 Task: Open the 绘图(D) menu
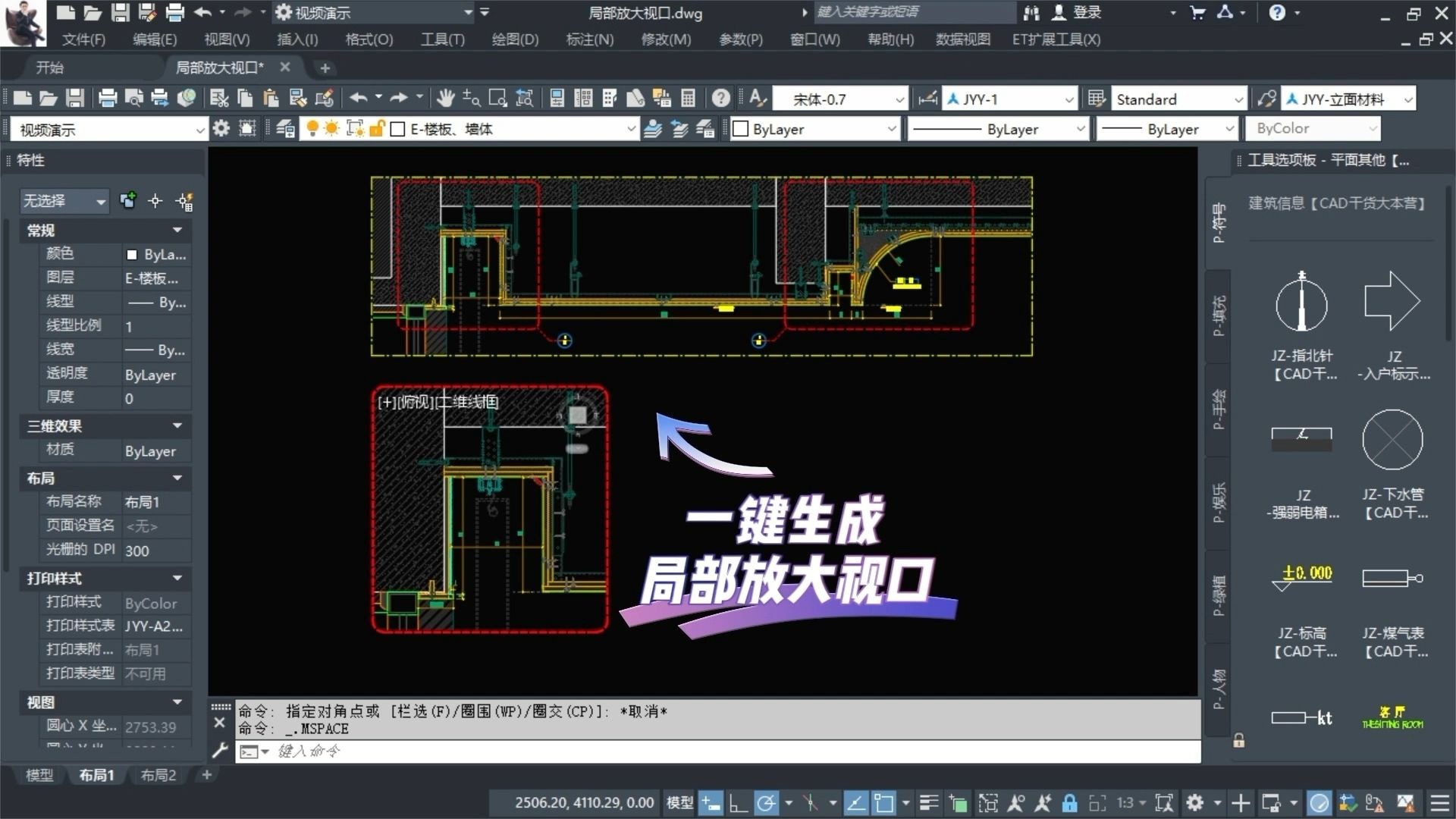click(x=515, y=39)
